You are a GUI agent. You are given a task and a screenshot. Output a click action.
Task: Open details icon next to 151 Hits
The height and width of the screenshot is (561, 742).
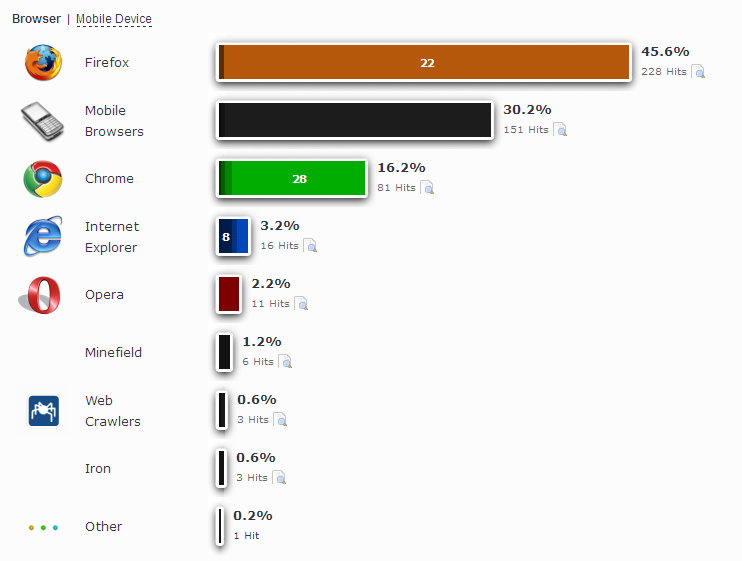tap(560, 130)
